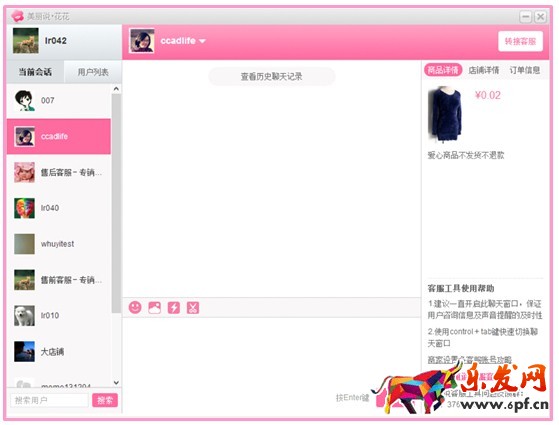Click the send image icon

pos(154,307)
